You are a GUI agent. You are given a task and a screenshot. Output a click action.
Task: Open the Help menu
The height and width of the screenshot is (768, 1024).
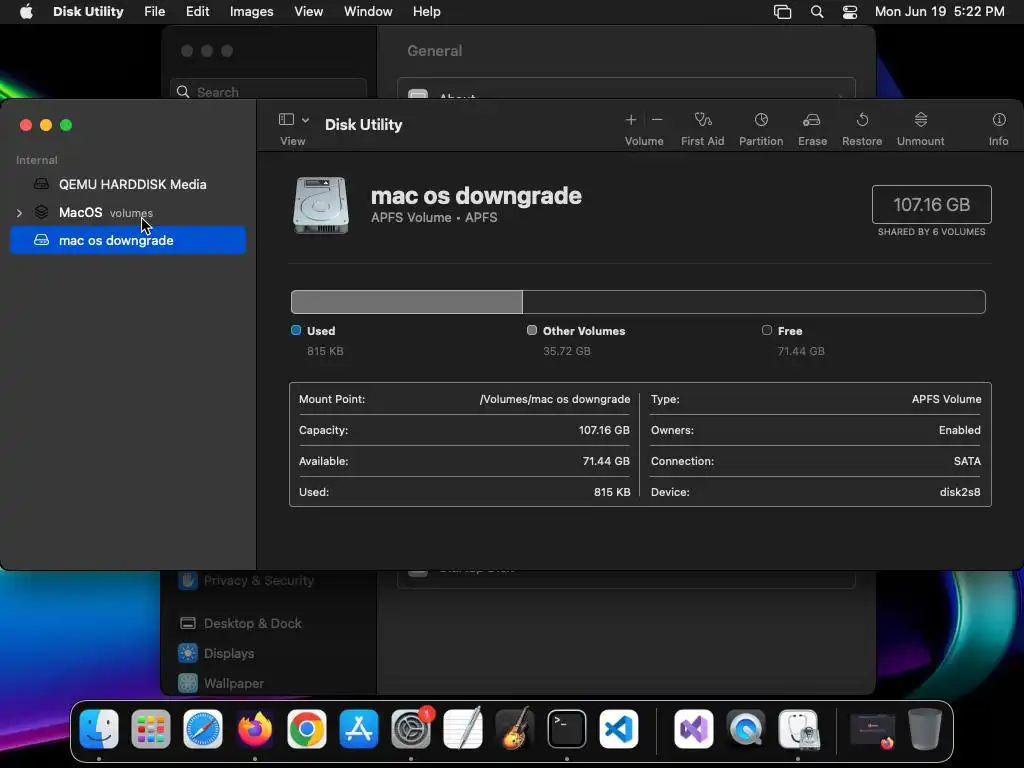click(426, 12)
